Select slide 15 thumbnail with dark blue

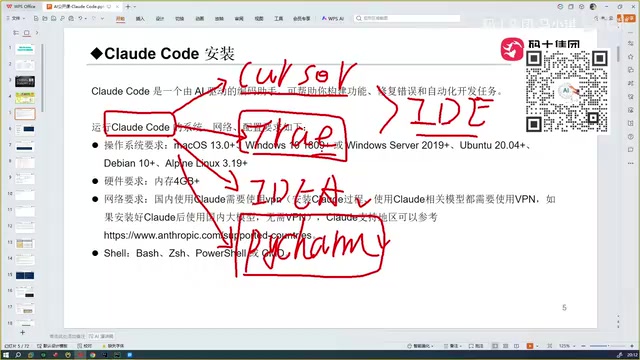point(25,276)
